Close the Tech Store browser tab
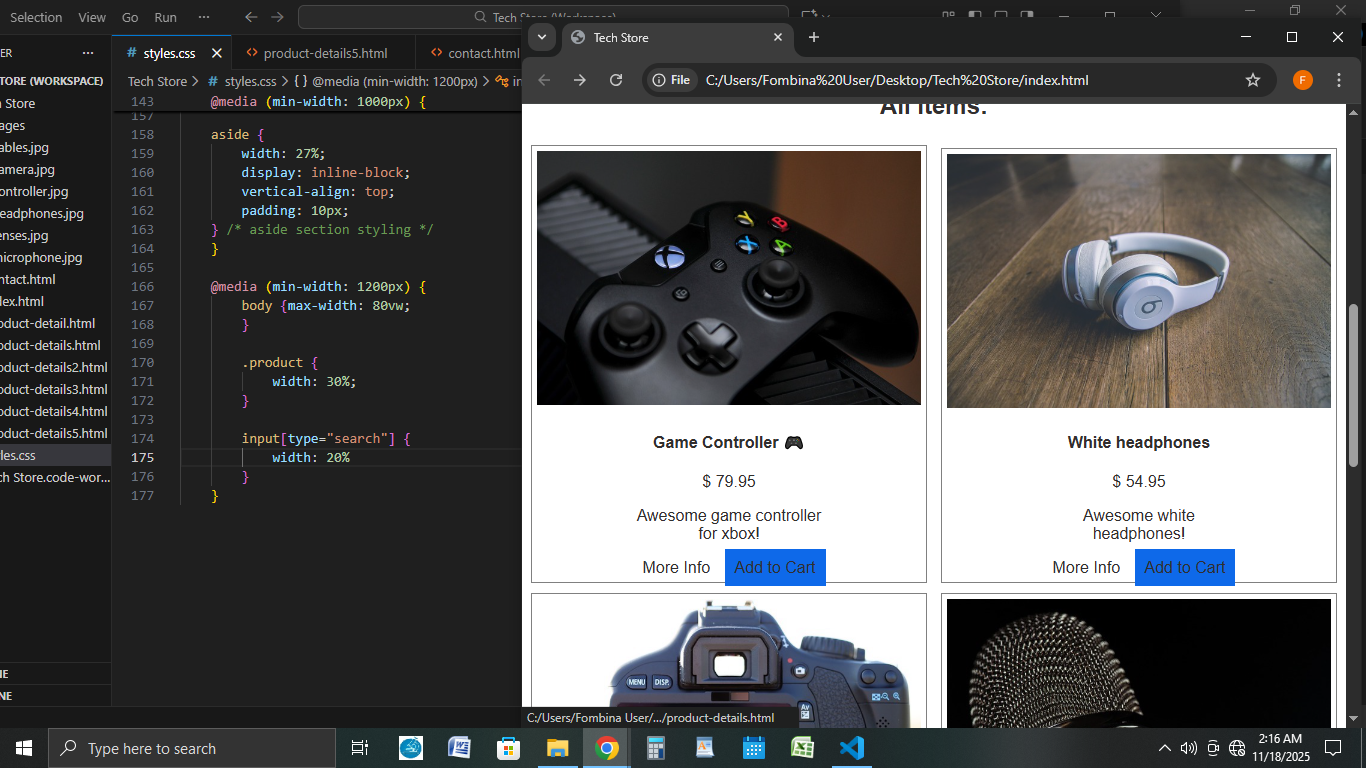The height and width of the screenshot is (768, 1366). tap(778, 37)
